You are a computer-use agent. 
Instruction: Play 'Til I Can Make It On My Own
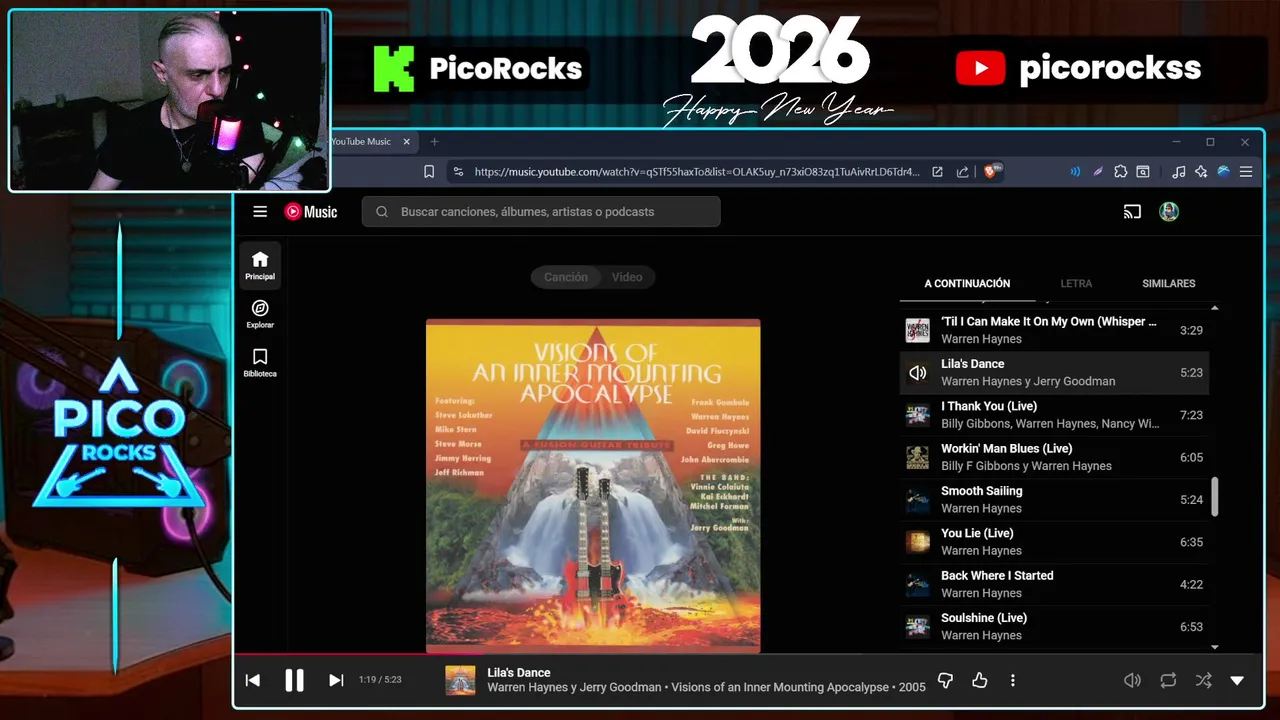coord(1055,330)
